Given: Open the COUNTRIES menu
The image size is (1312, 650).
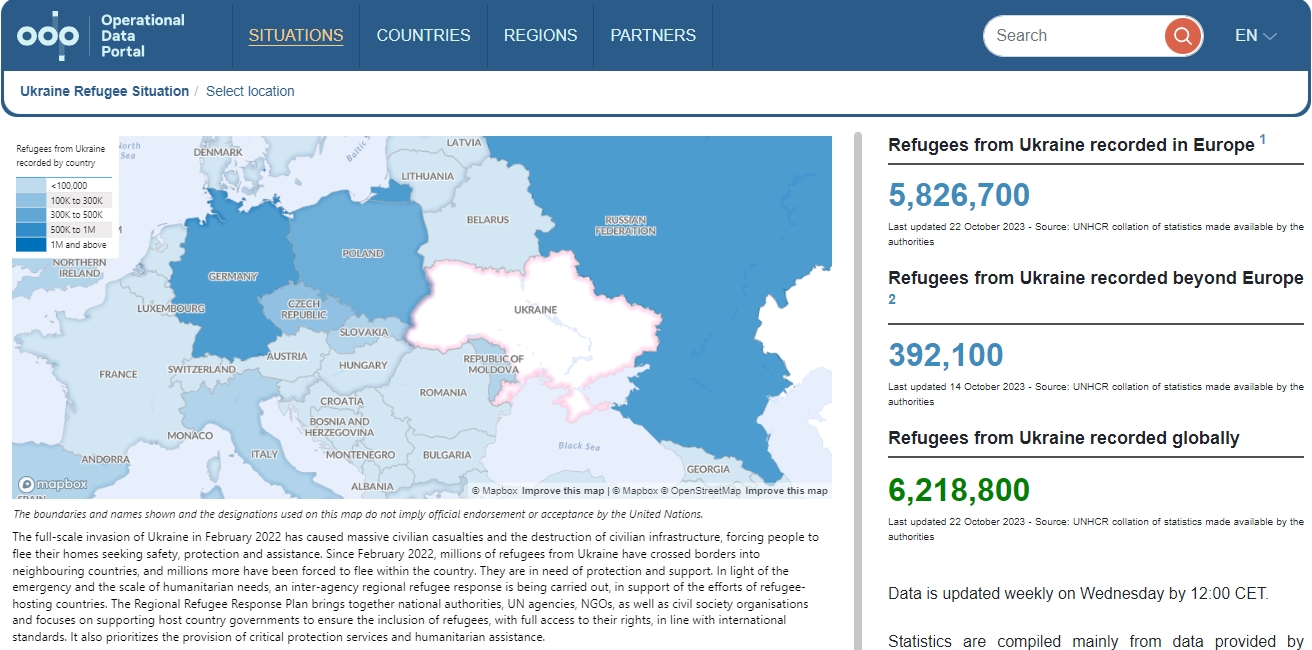Looking at the screenshot, I should pos(423,36).
